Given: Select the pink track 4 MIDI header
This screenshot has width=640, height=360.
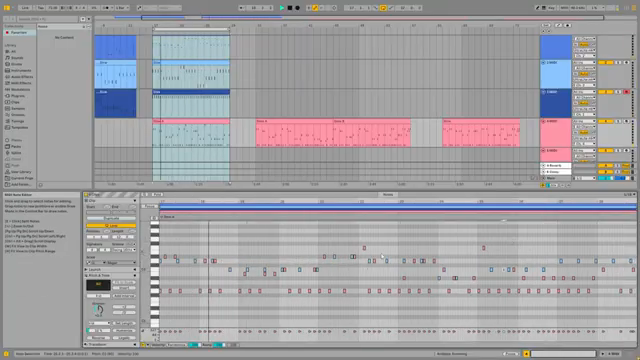Looking at the screenshot, I should (x=556, y=133).
